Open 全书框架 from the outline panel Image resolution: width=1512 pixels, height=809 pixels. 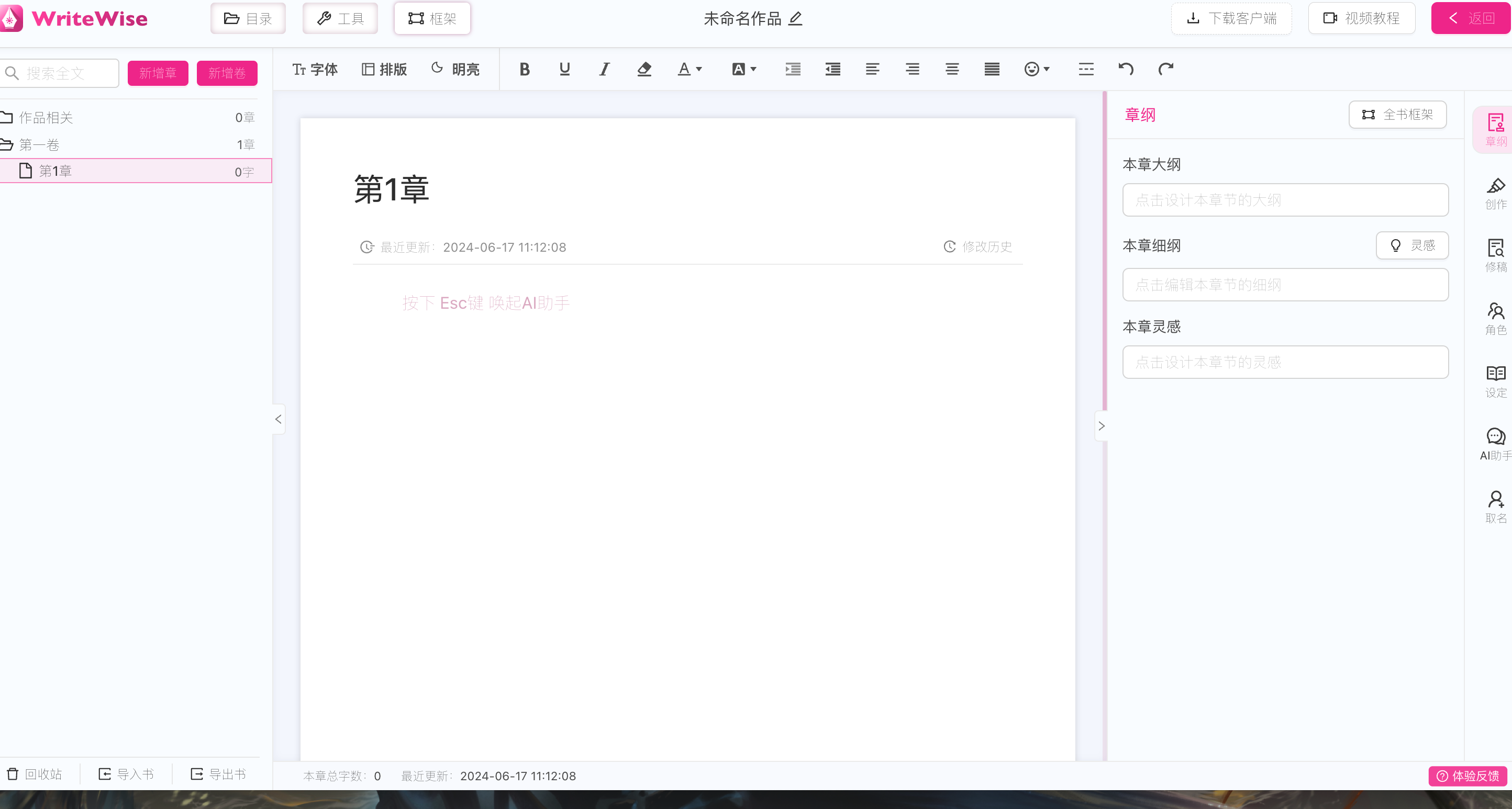pyautogui.click(x=1397, y=115)
